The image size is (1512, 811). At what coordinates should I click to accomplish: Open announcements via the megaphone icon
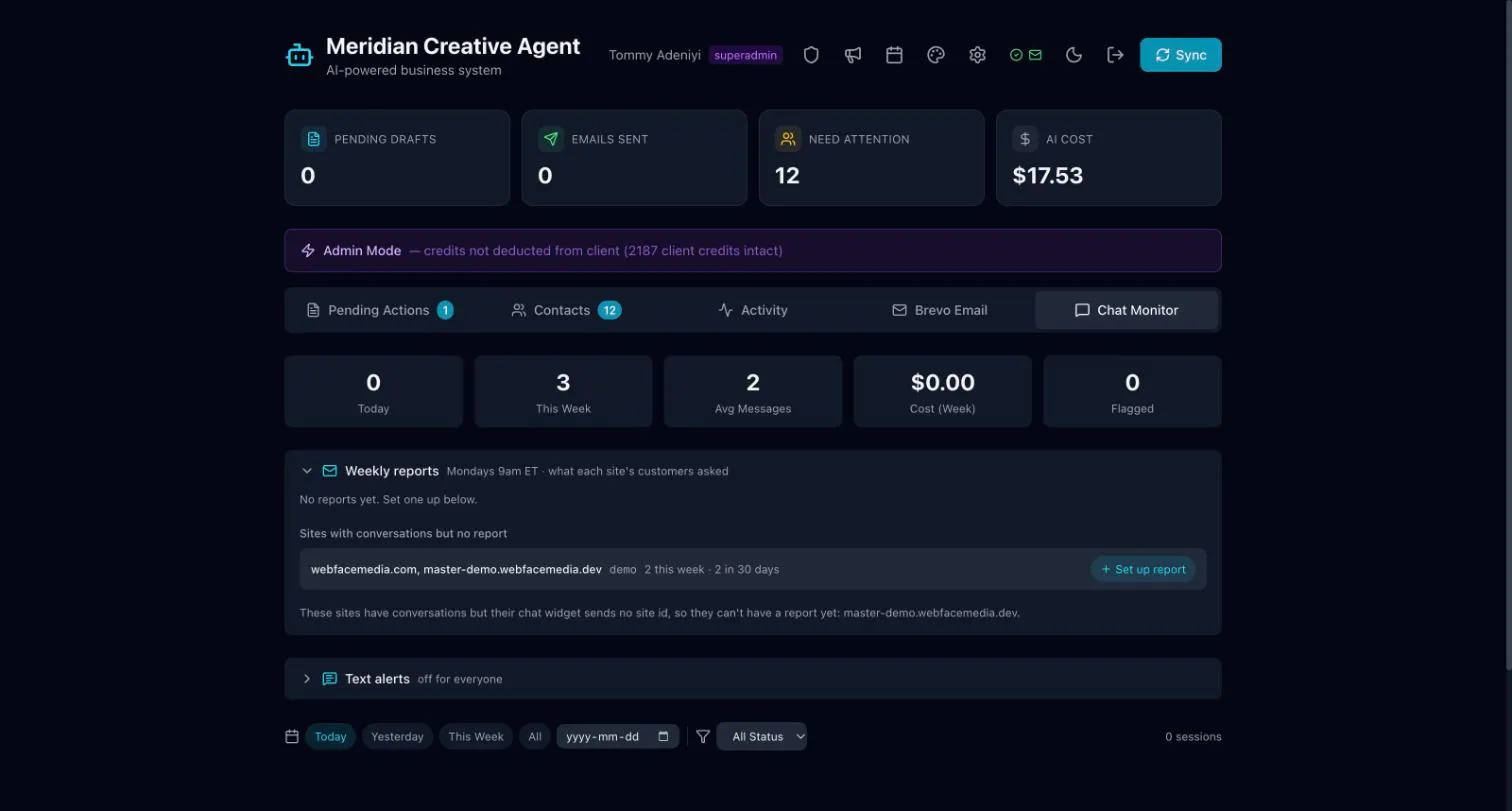[853, 55]
